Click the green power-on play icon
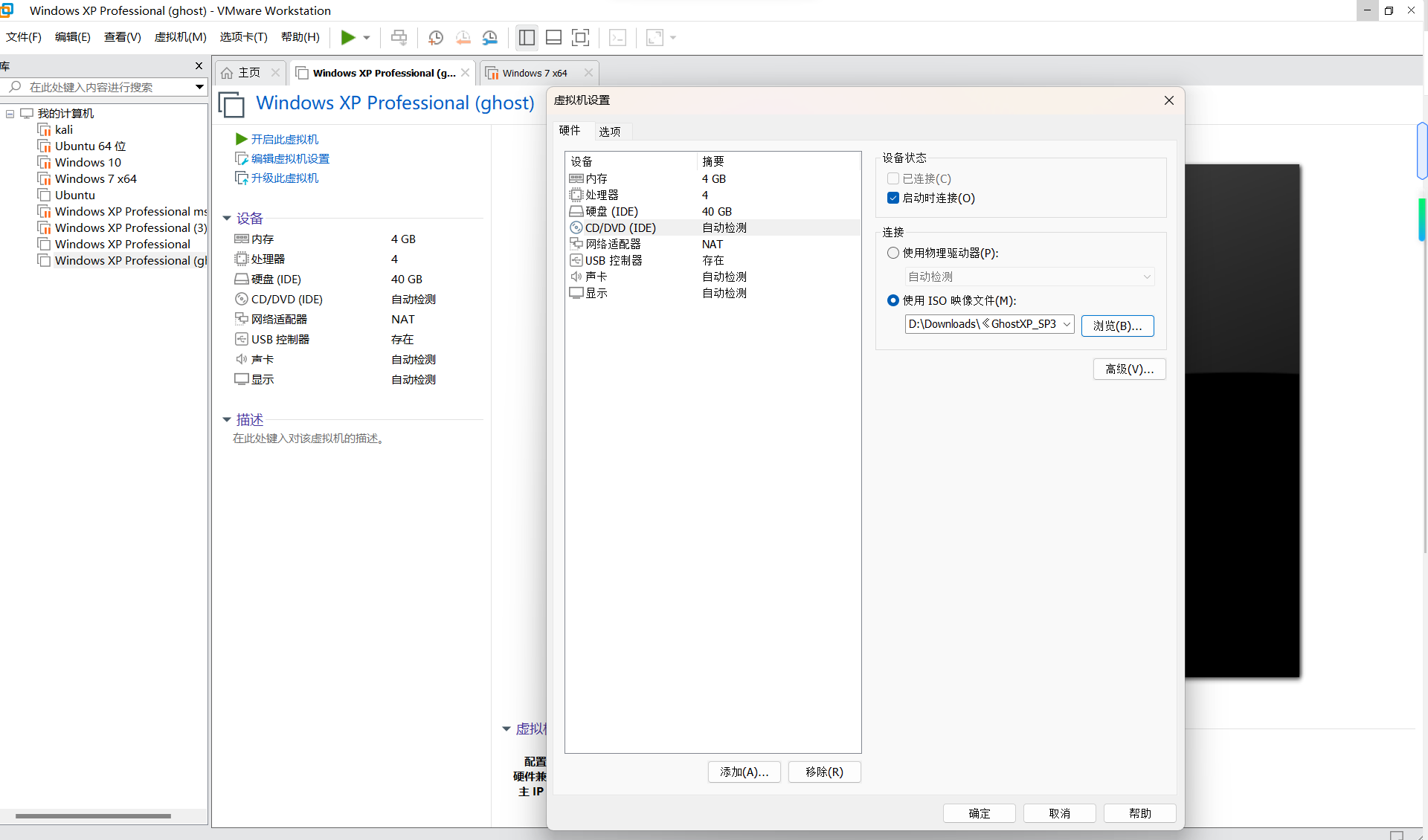This screenshot has height=840, width=1428. coord(347,37)
